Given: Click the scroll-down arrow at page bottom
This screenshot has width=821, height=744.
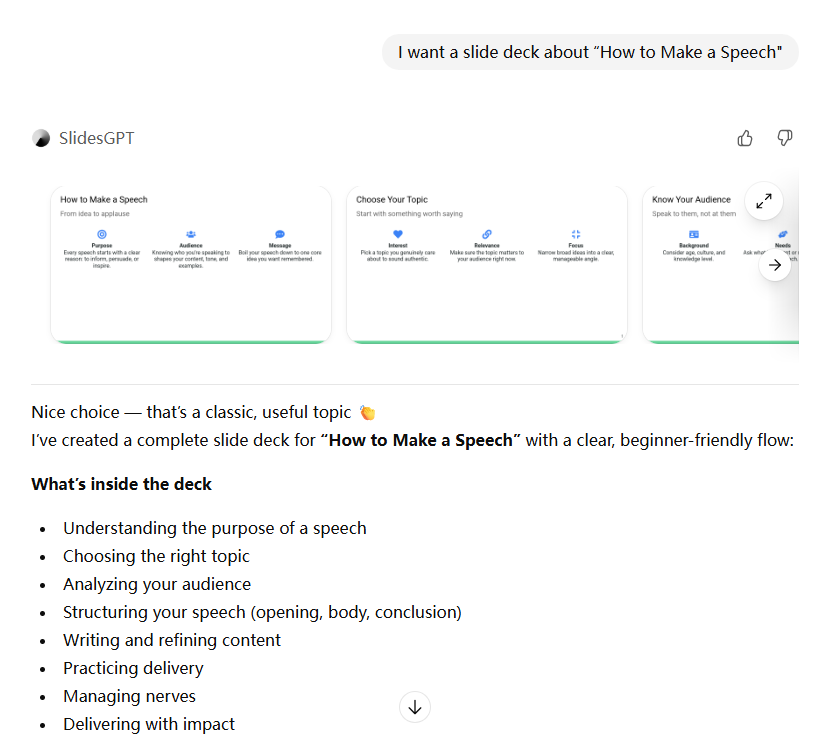Looking at the screenshot, I should 415,707.
